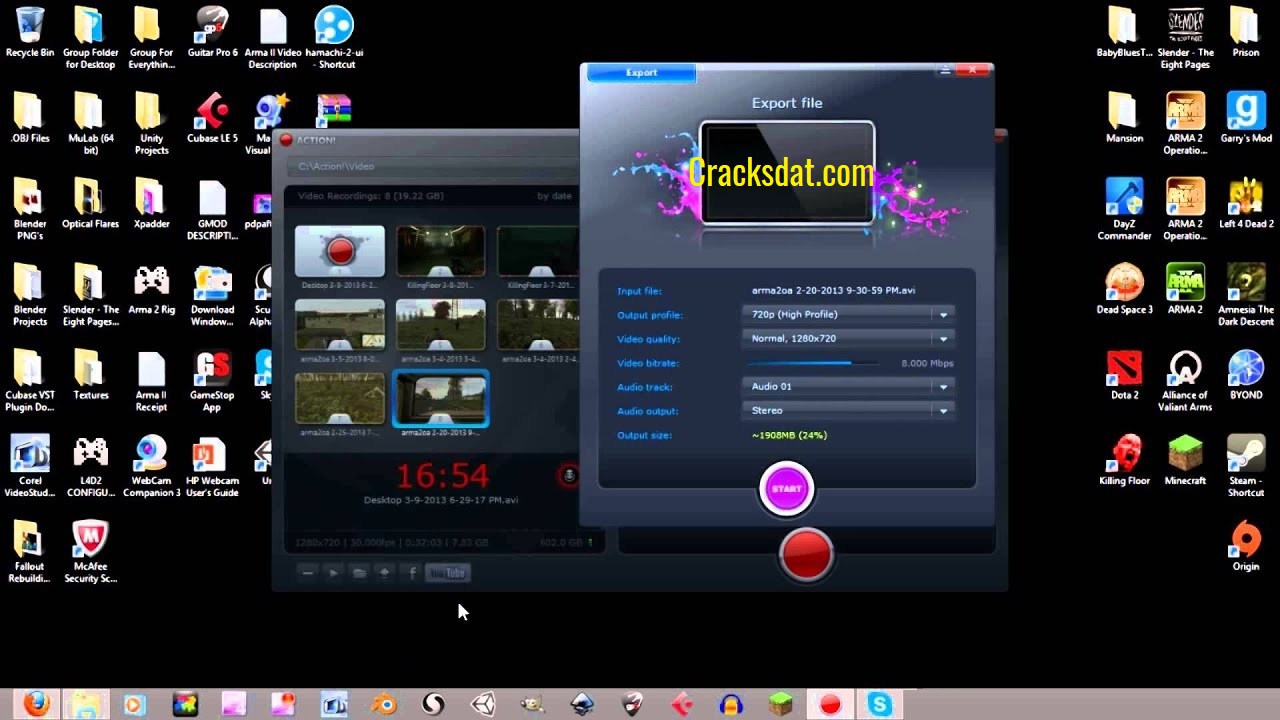Screen dimensions: 1280x720
Task: Open the Textures folder on desktop
Action: pyautogui.click(x=90, y=374)
